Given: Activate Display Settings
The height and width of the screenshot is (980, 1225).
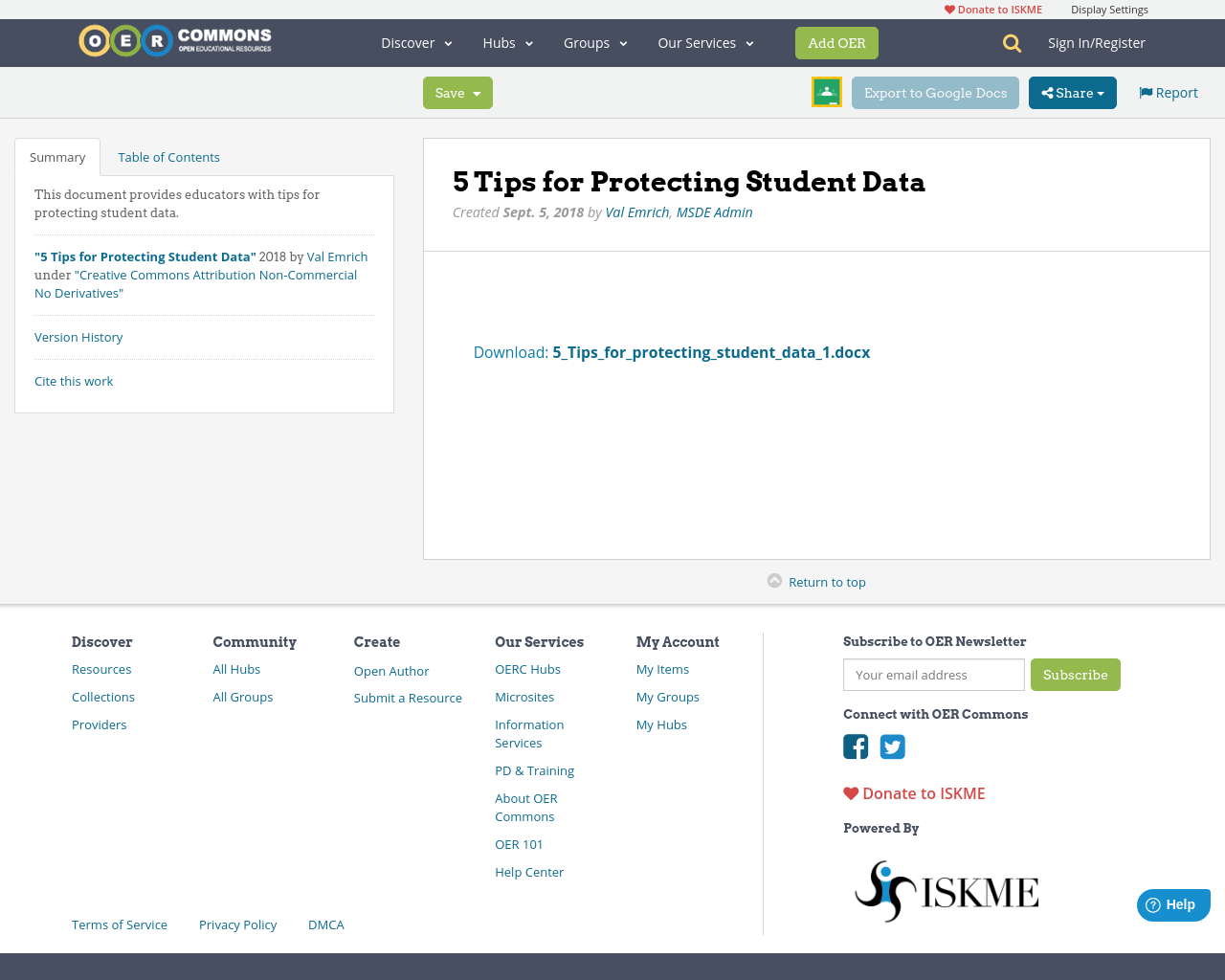Looking at the screenshot, I should click(1109, 9).
